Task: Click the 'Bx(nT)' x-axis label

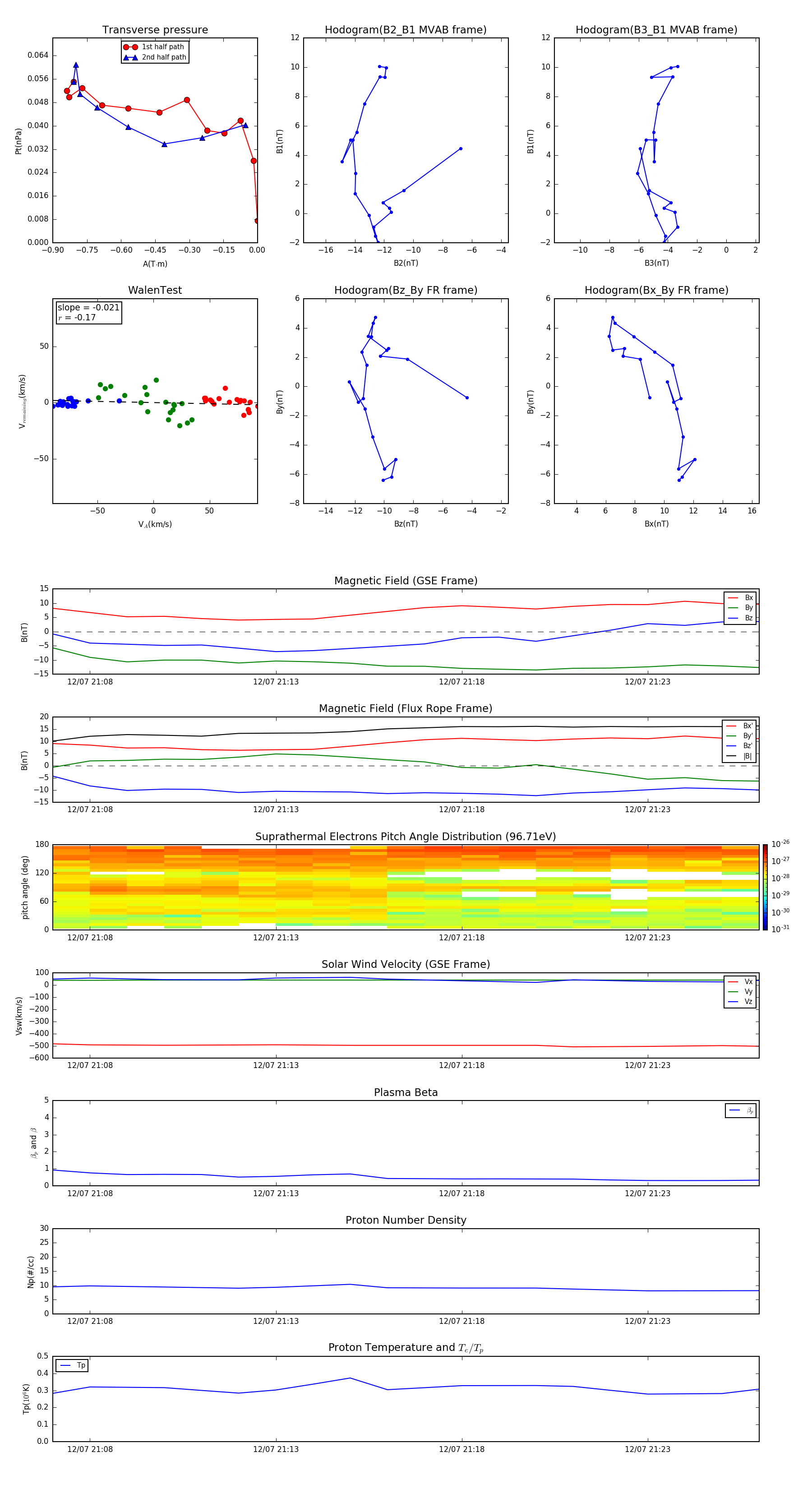Action: click(656, 524)
